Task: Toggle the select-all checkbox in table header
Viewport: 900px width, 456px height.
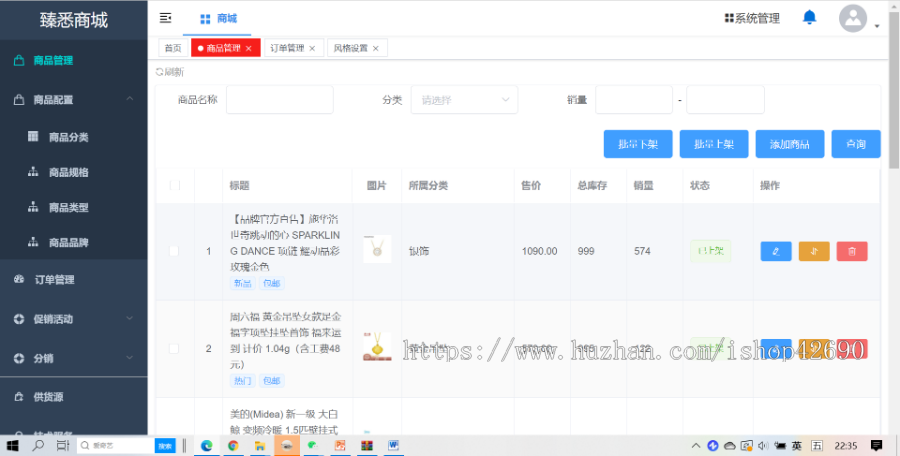Action: [175, 186]
